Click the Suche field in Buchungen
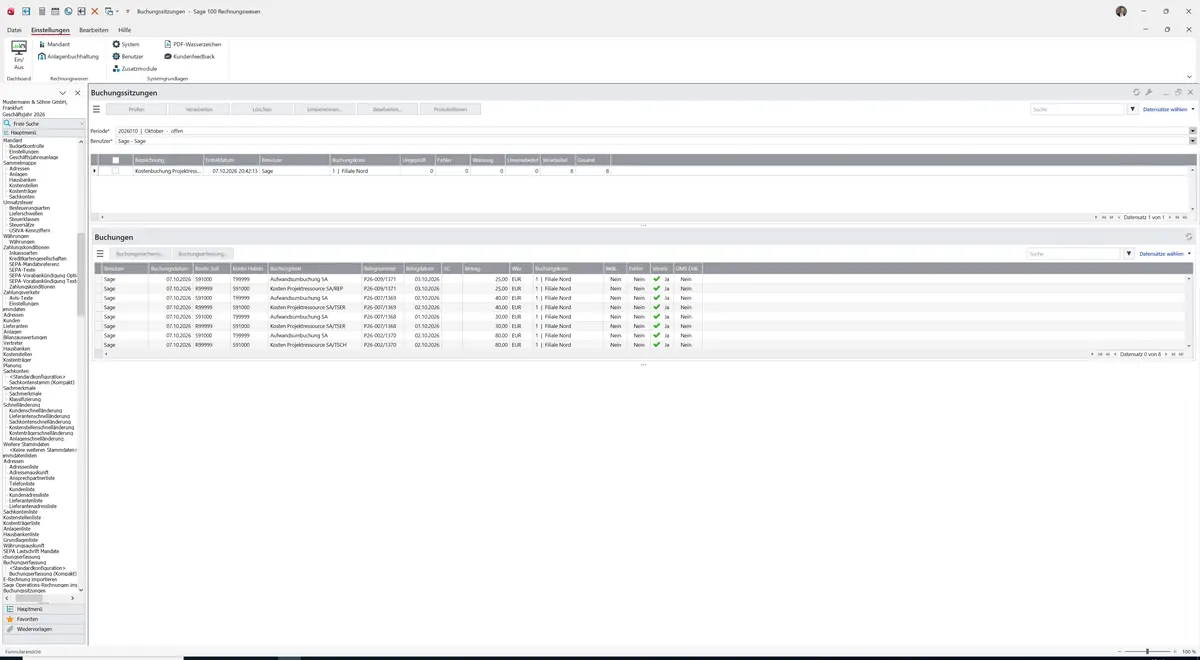The height and width of the screenshot is (660, 1200). coord(1075,254)
